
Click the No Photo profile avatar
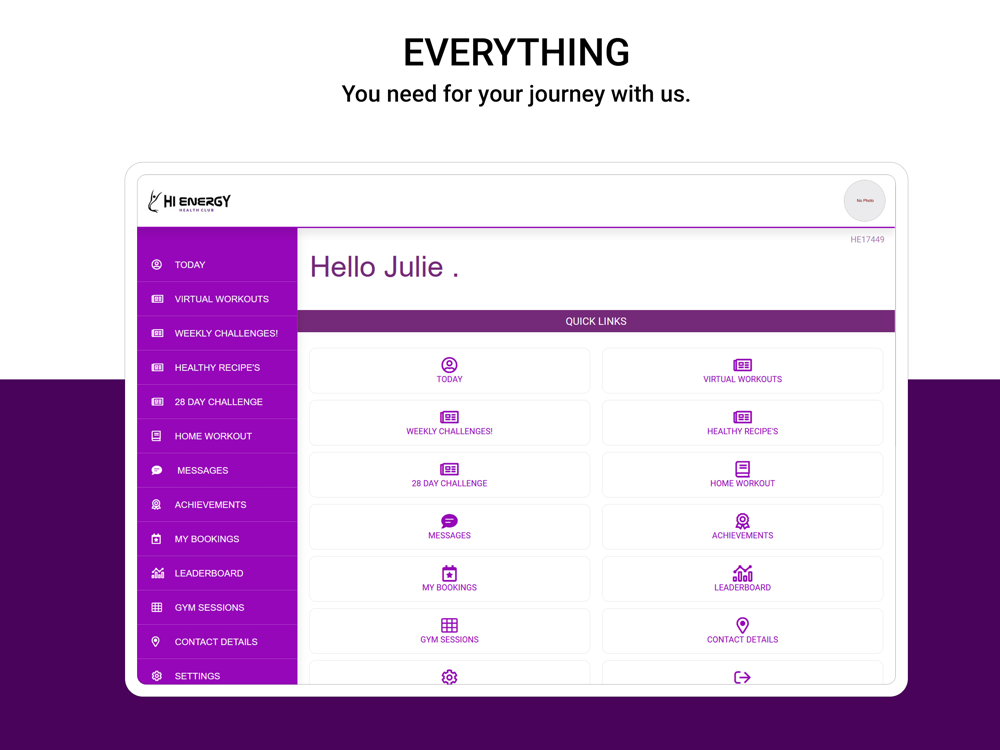(865, 201)
